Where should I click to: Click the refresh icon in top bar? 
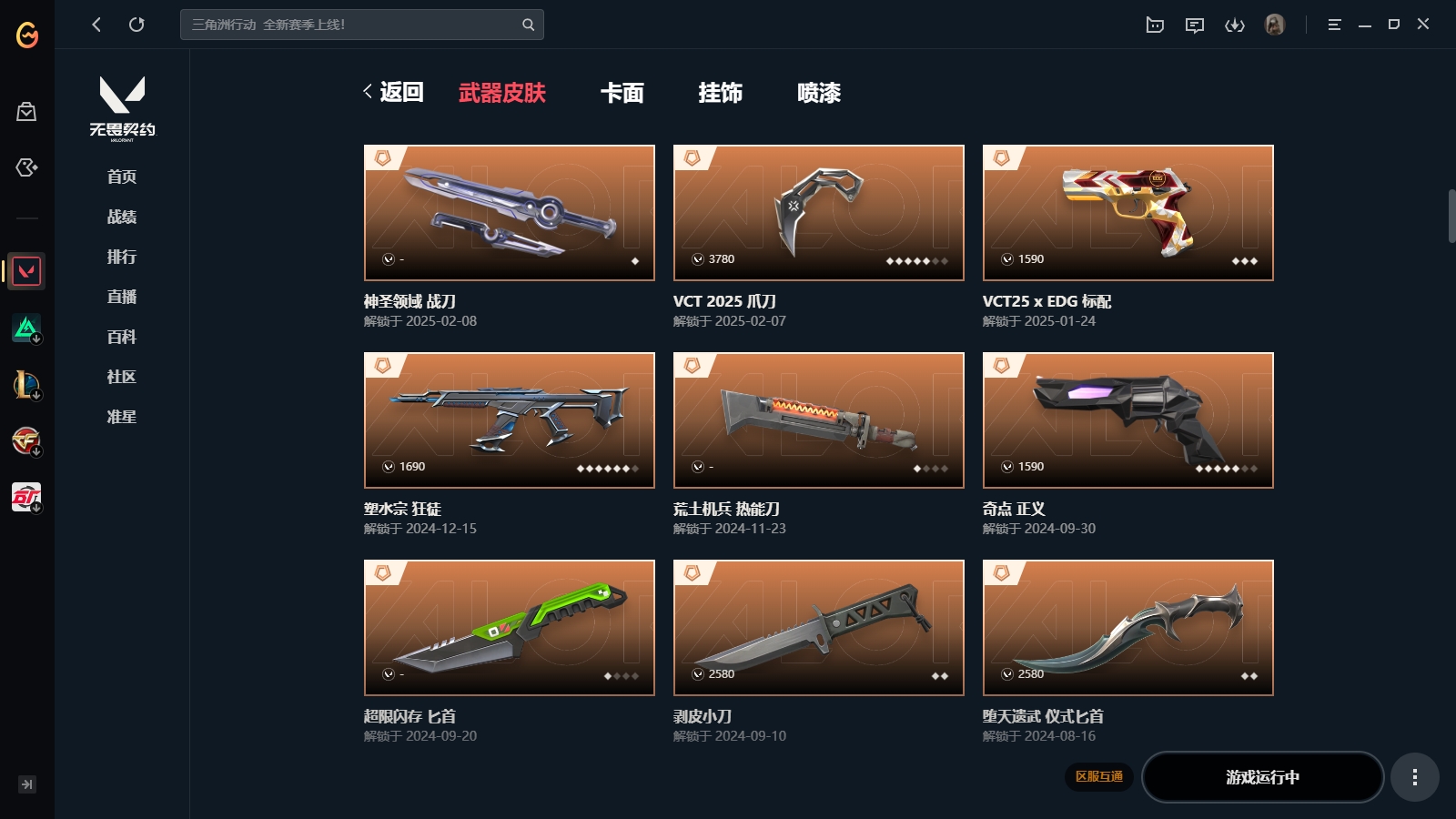click(x=136, y=25)
